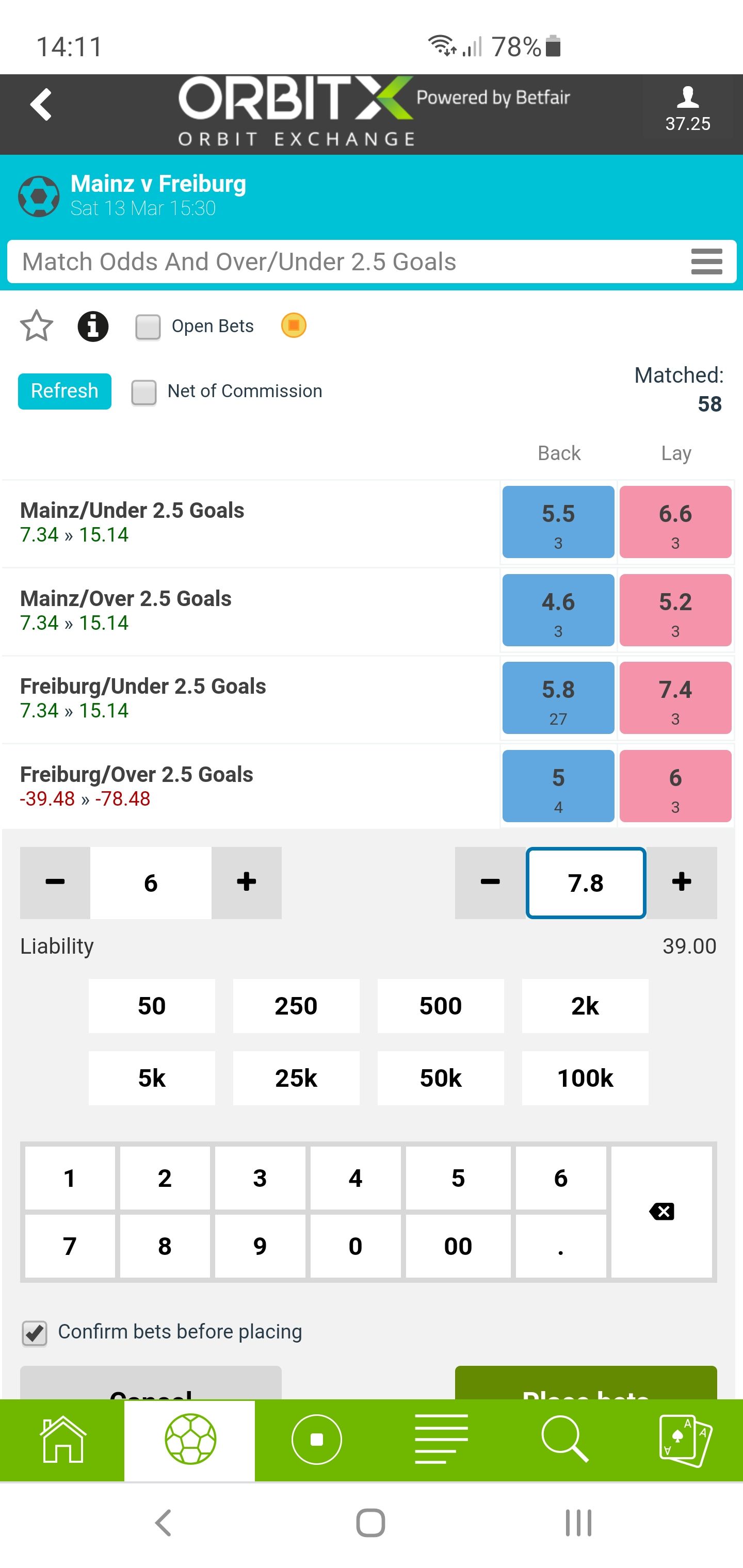This screenshot has width=743, height=1568.
Task: Add market to favourites star
Action: pos(37,325)
